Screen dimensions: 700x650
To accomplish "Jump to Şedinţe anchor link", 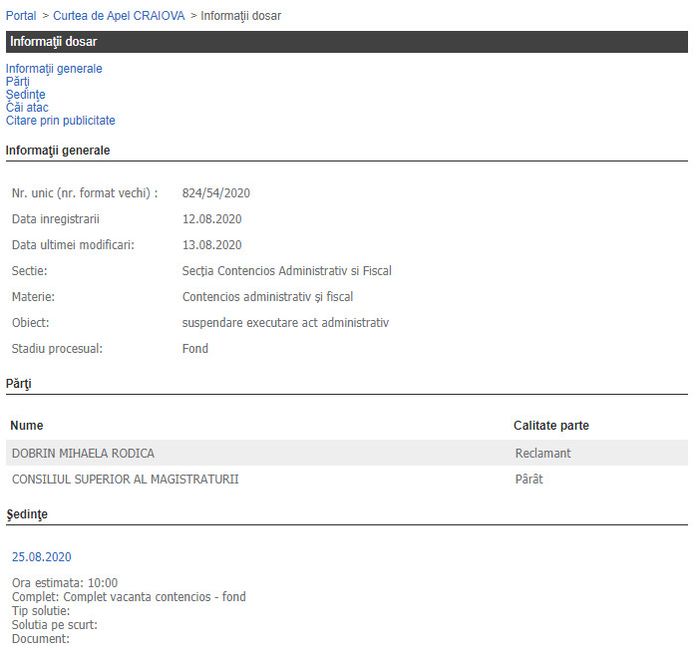I will coord(25,95).
